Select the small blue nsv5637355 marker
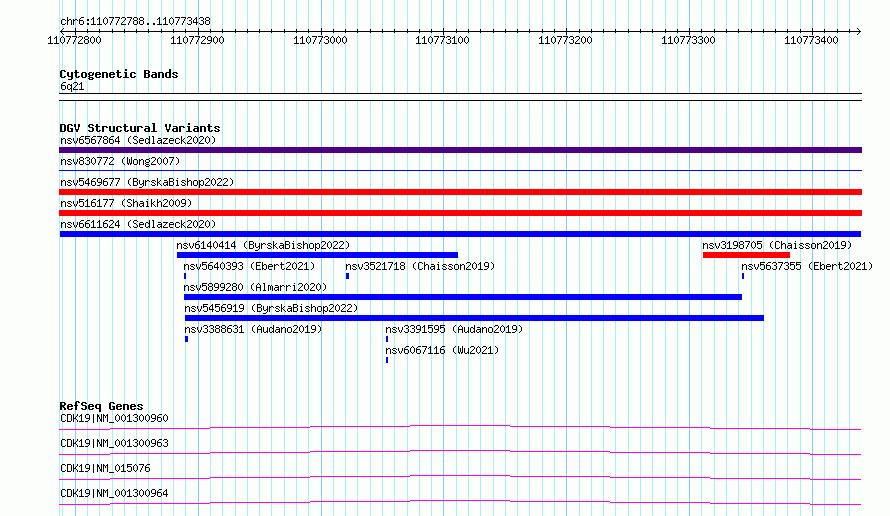The width and height of the screenshot is (890, 516). [x=742, y=276]
